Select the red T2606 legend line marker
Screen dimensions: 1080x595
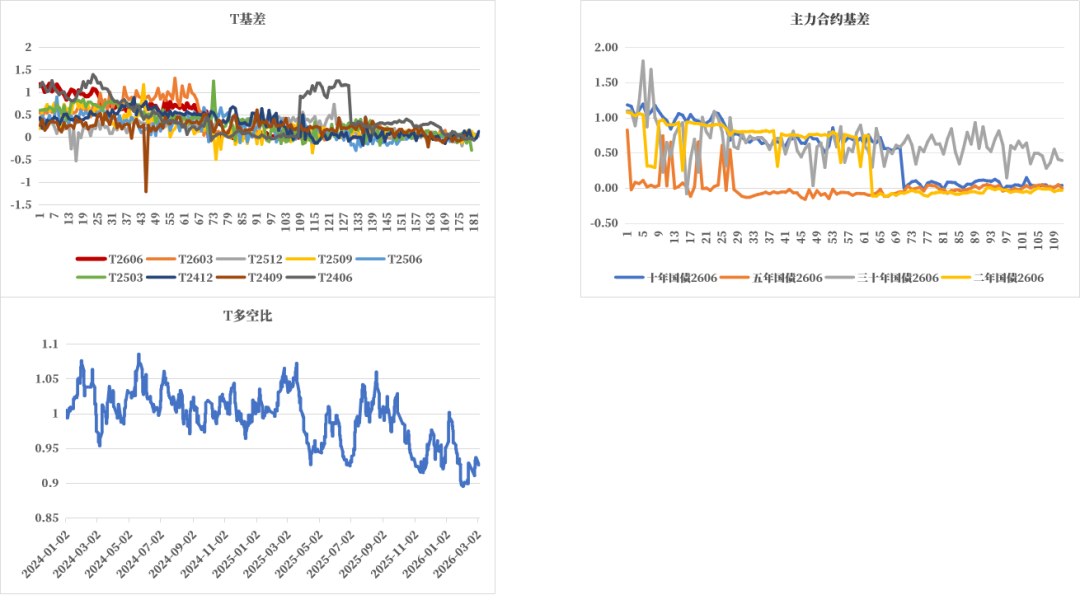(90, 258)
